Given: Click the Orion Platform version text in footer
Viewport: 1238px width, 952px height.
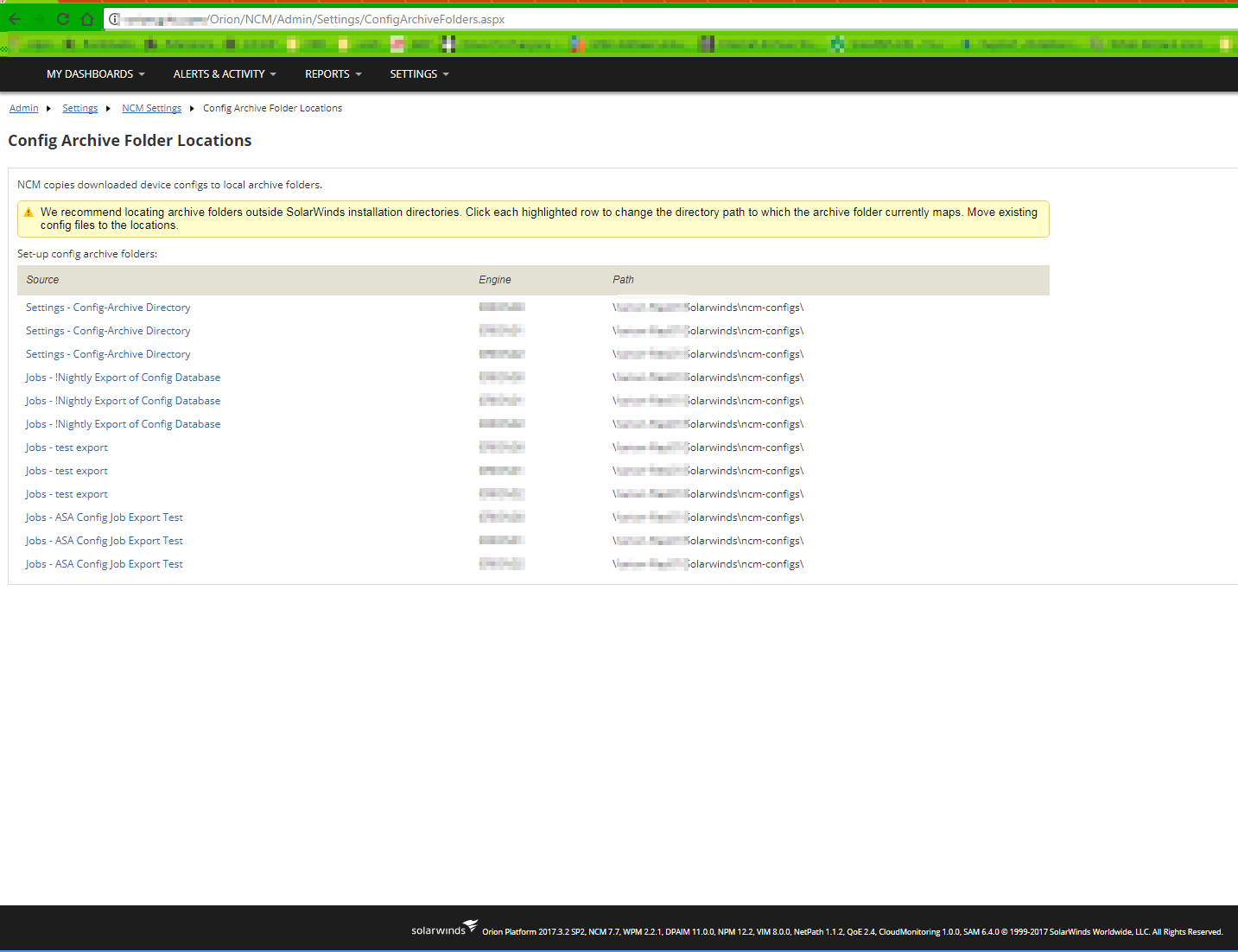Looking at the screenshot, I should [x=853, y=932].
